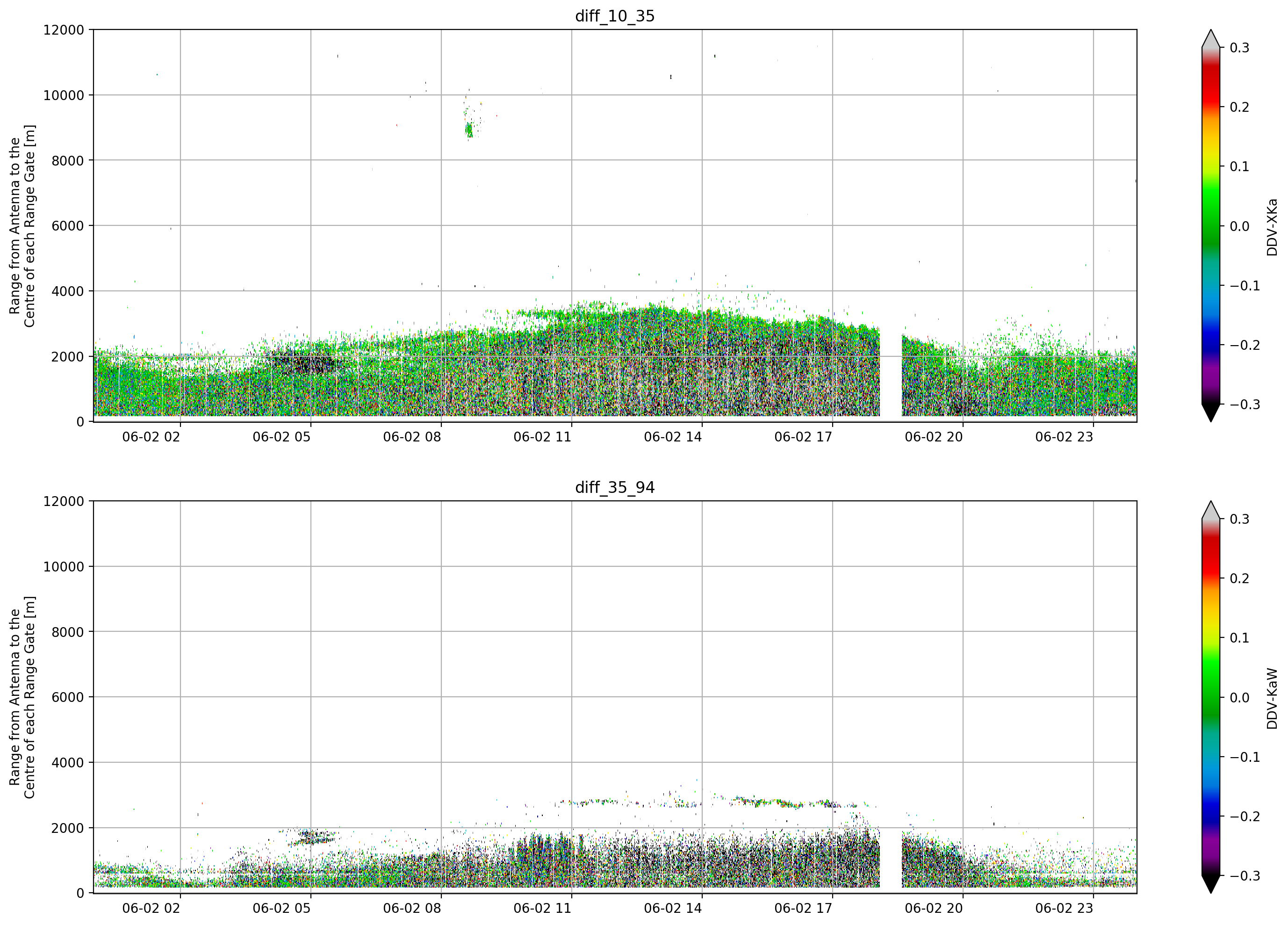Click the 06-02 20 x-tick of diff_35_94 plot

[x=934, y=908]
